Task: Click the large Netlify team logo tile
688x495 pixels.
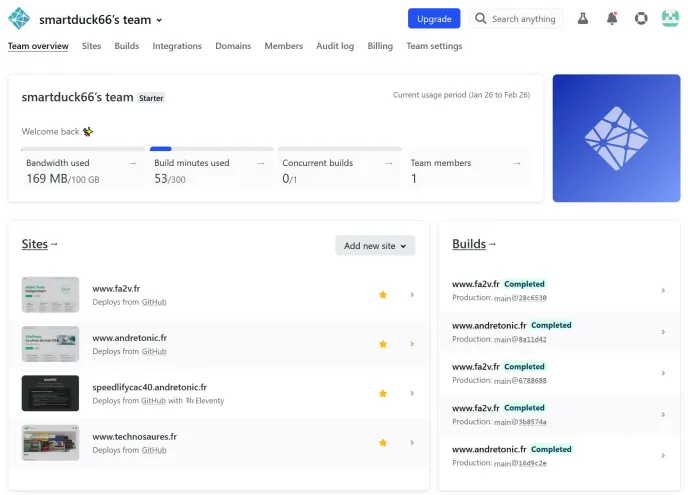Action: point(616,138)
